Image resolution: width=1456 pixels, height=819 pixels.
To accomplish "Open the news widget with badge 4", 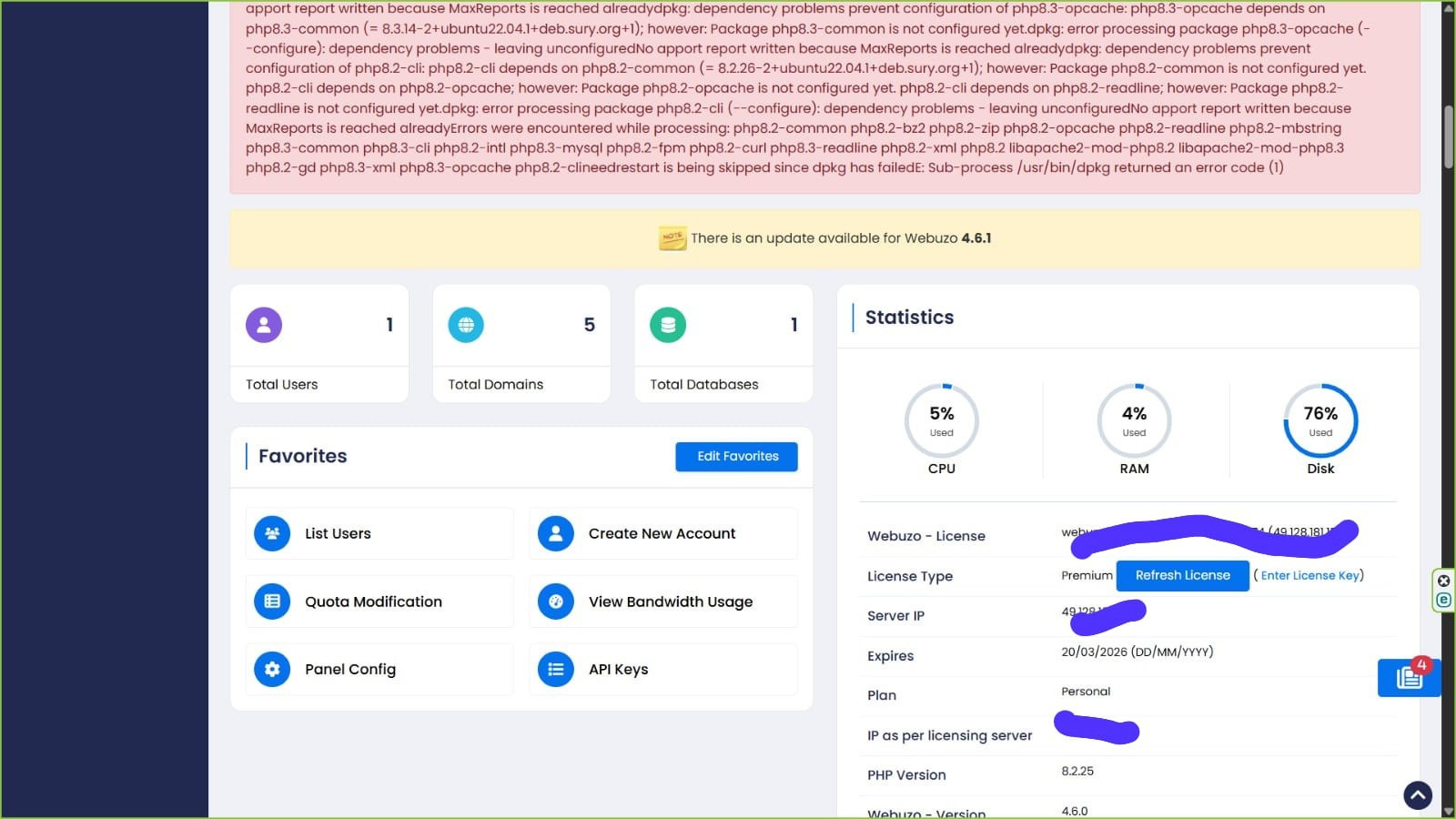I will point(1409,677).
